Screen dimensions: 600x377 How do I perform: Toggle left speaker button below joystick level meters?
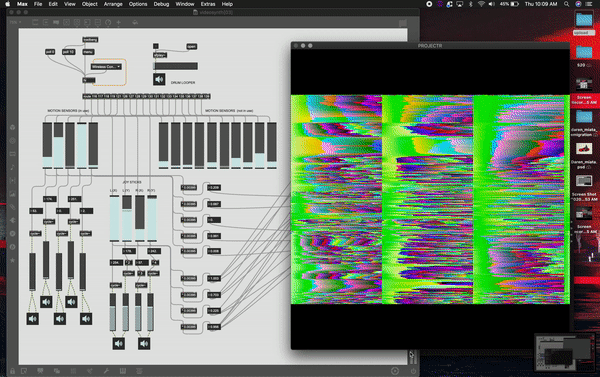[x=119, y=344]
